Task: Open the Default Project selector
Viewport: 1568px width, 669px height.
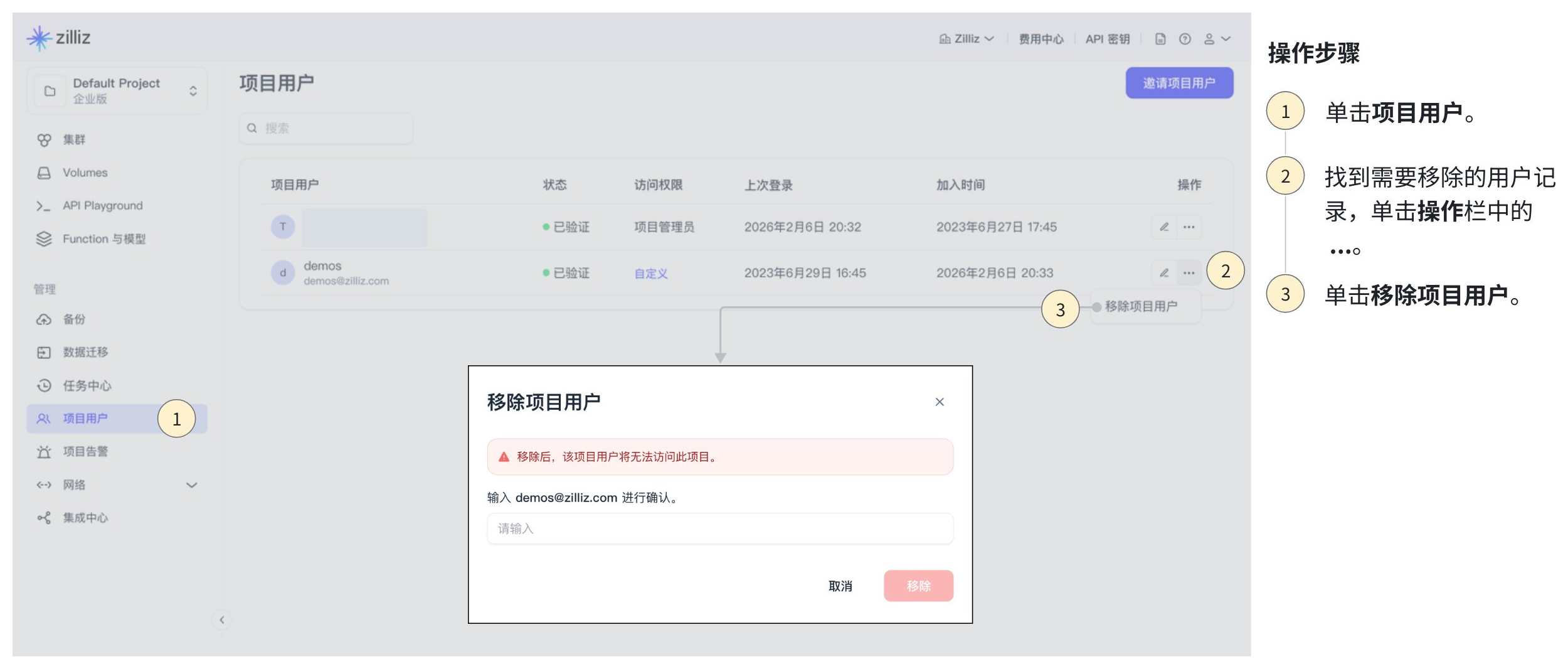Action: (117, 91)
